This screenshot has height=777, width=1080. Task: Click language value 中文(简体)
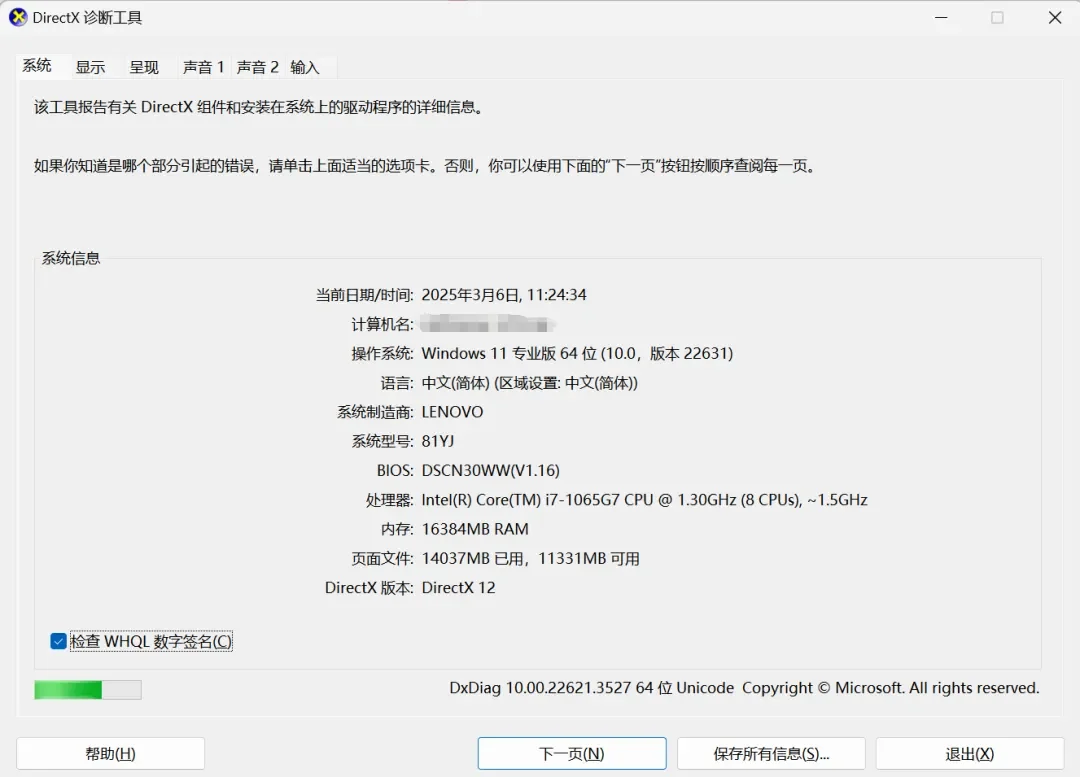click(455, 383)
